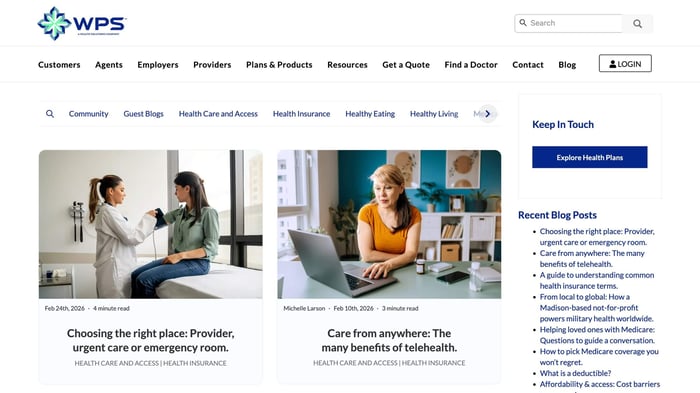700x393 pixels.
Task: Open 'Affordability & access: Cost barriers' post
Action: point(600,384)
